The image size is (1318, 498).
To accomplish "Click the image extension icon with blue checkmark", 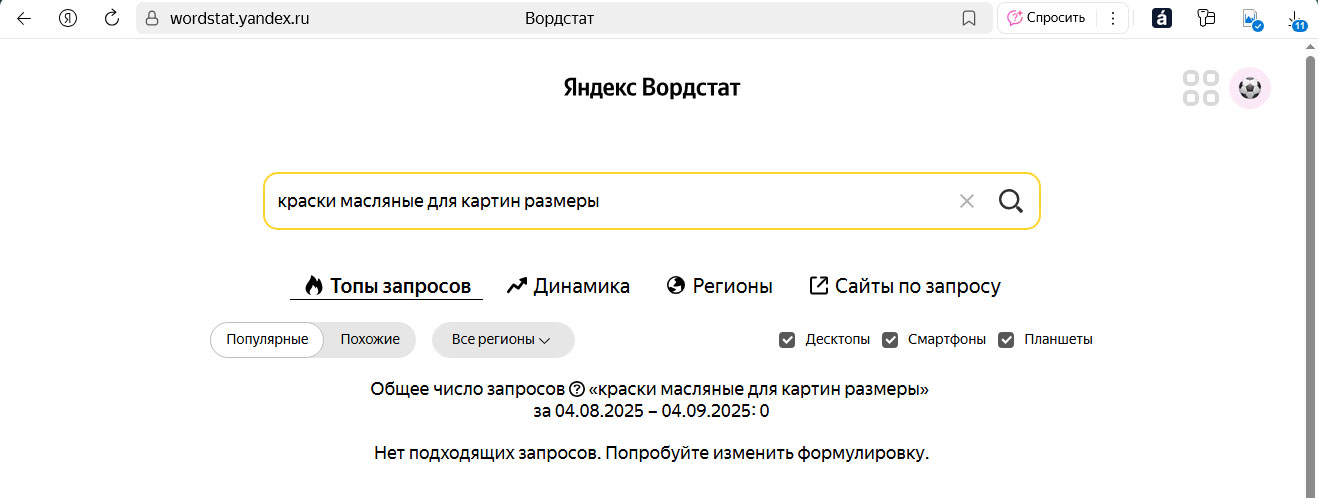I will point(1252,19).
